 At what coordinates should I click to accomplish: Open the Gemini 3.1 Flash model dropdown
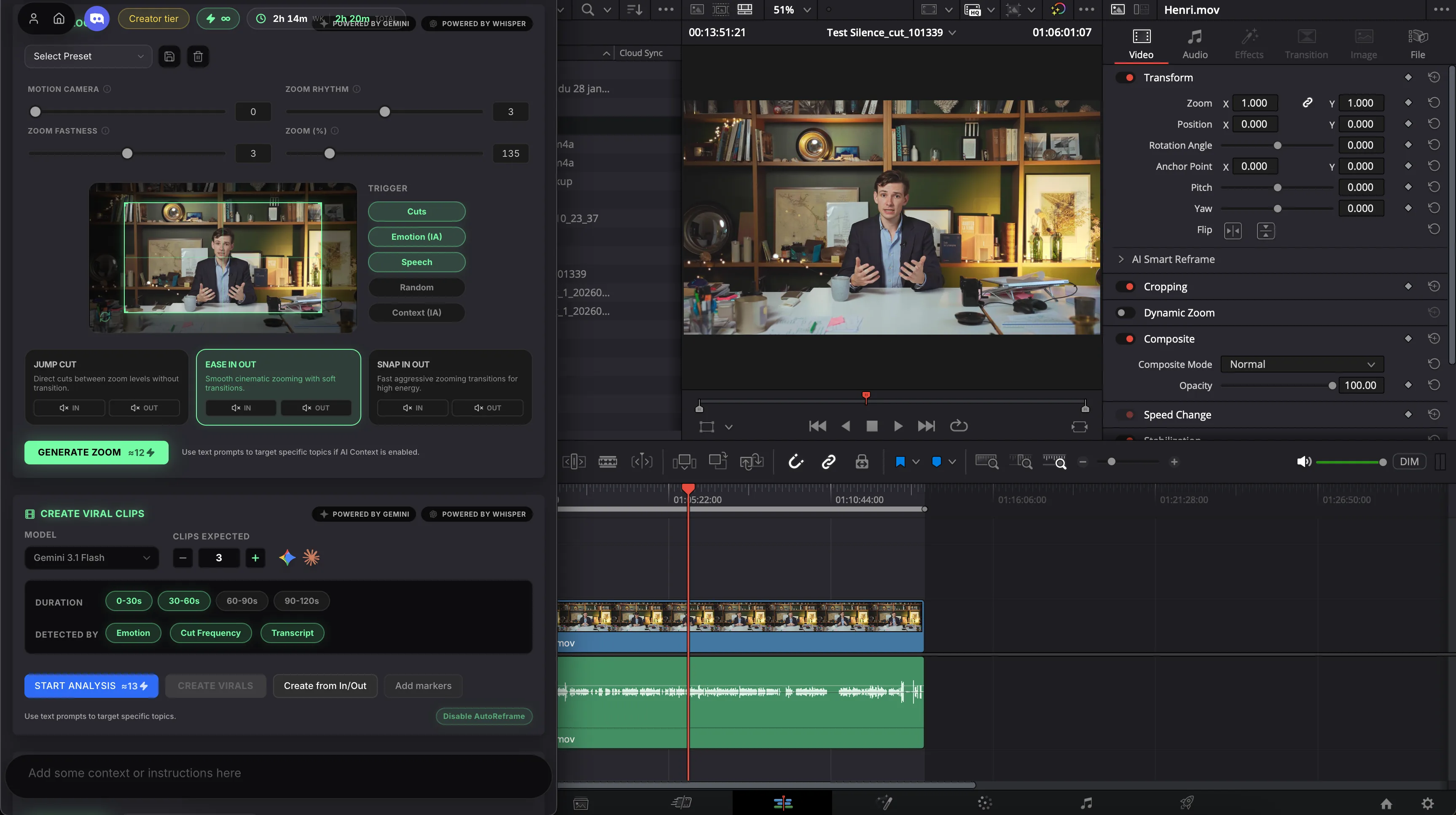(x=91, y=558)
